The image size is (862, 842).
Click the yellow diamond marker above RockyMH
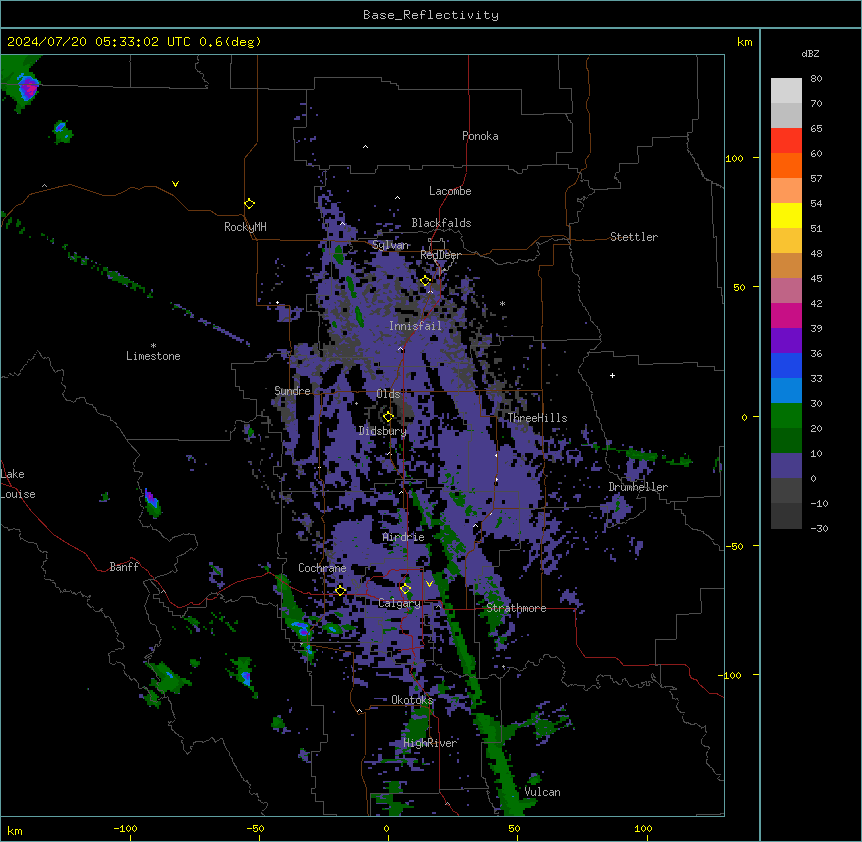tap(250, 204)
